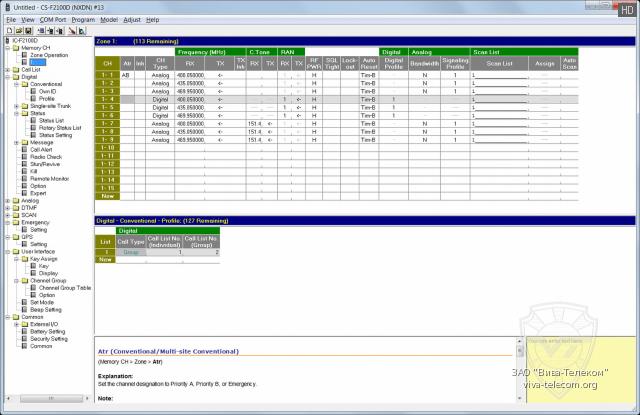This screenshot has width=640, height=415.
Task: Click the page icon beside Own ID
Action: pyautogui.click(x=33, y=91)
